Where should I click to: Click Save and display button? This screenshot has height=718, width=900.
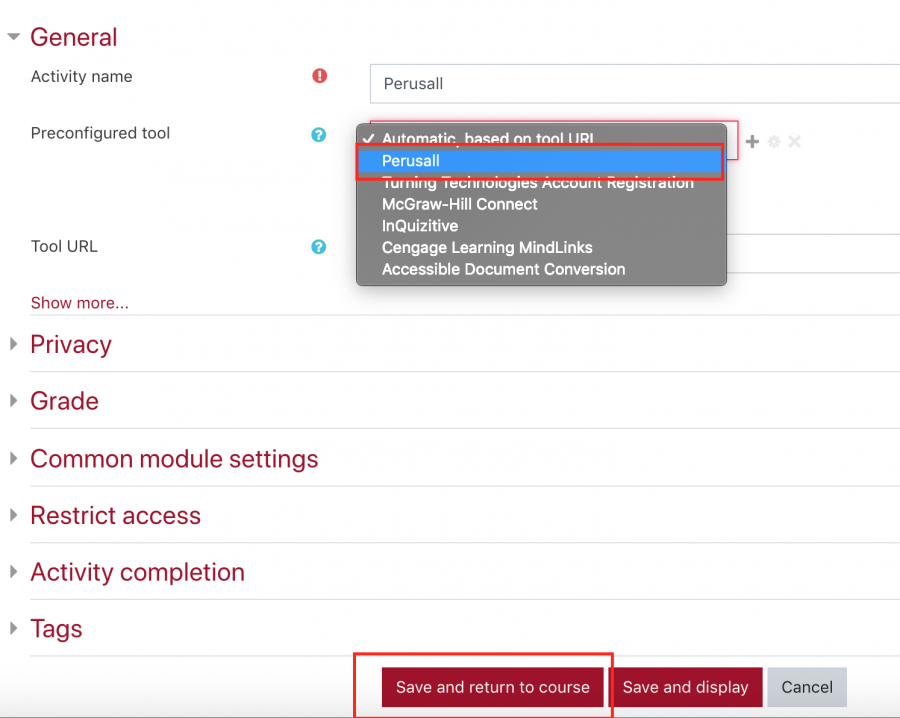[x=685, y=687]
